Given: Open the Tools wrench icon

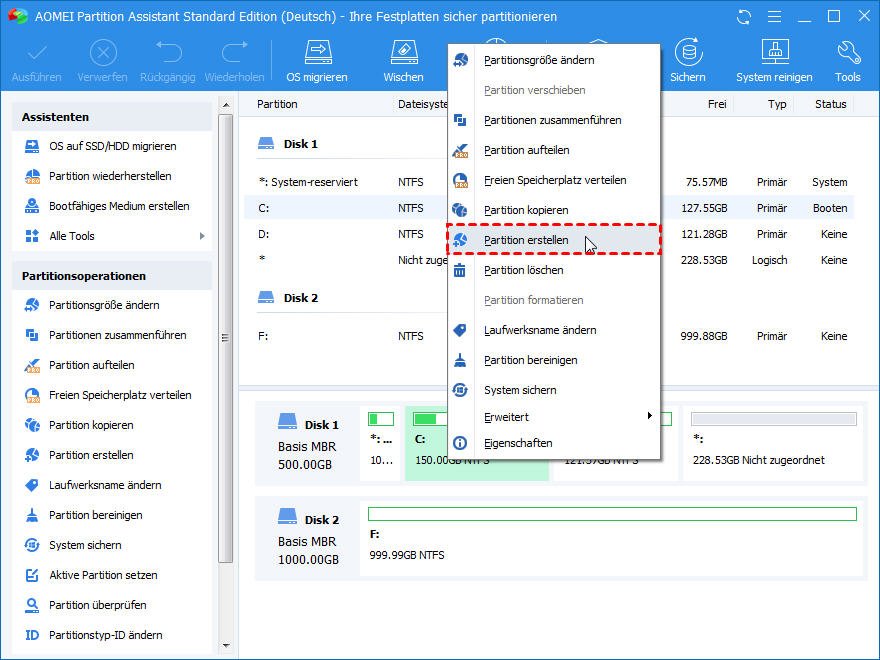Looking at the screenshot, I should [x=847, y=61].
